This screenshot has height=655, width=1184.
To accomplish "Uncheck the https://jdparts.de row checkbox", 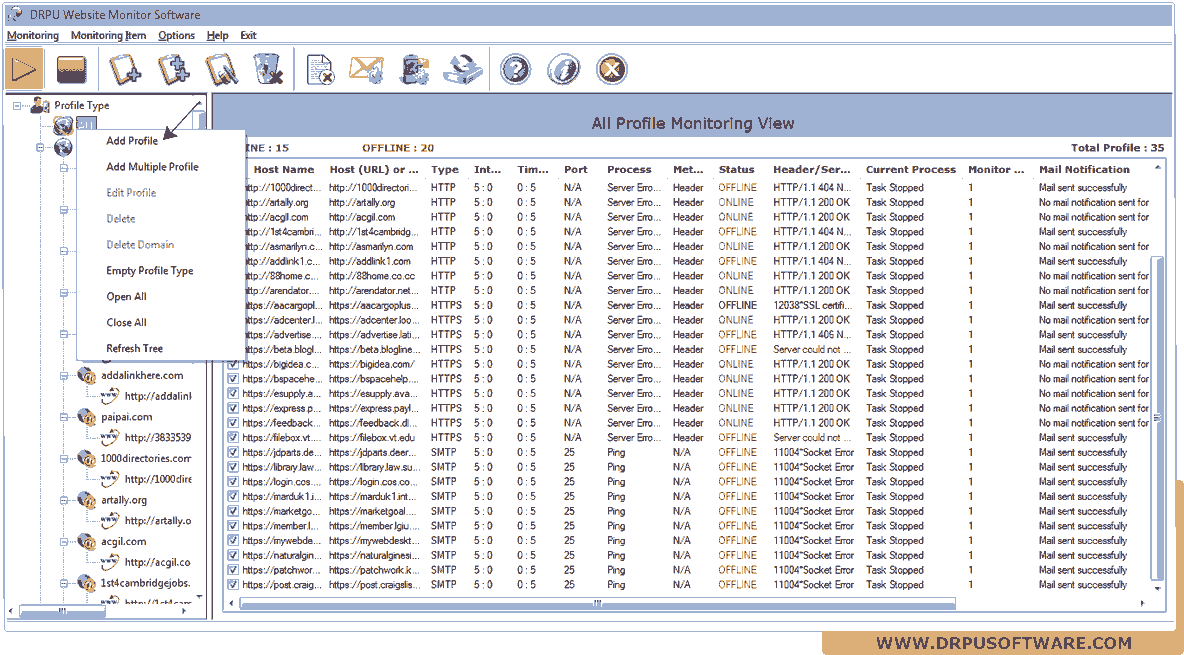I will pos(233,453).
